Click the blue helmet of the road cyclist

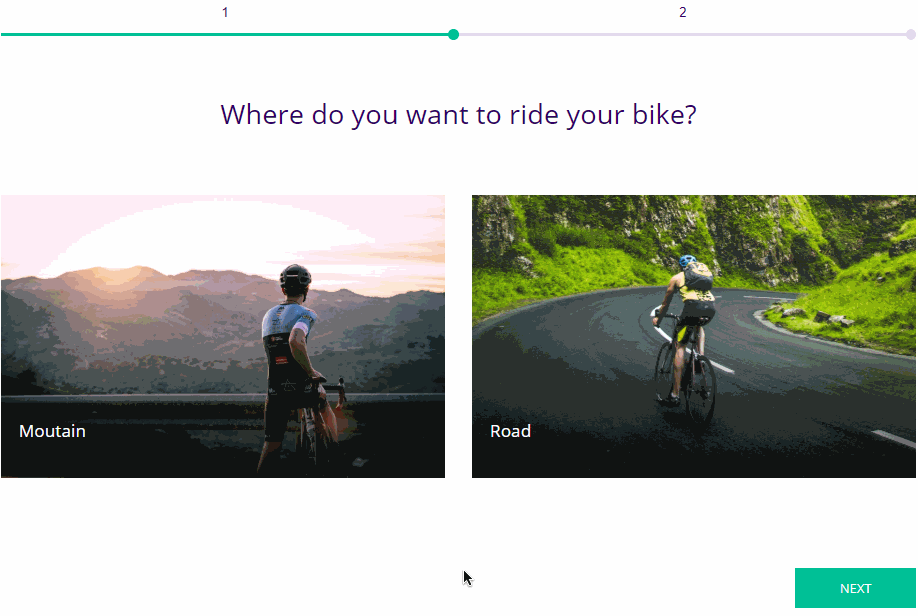[687, 261]
